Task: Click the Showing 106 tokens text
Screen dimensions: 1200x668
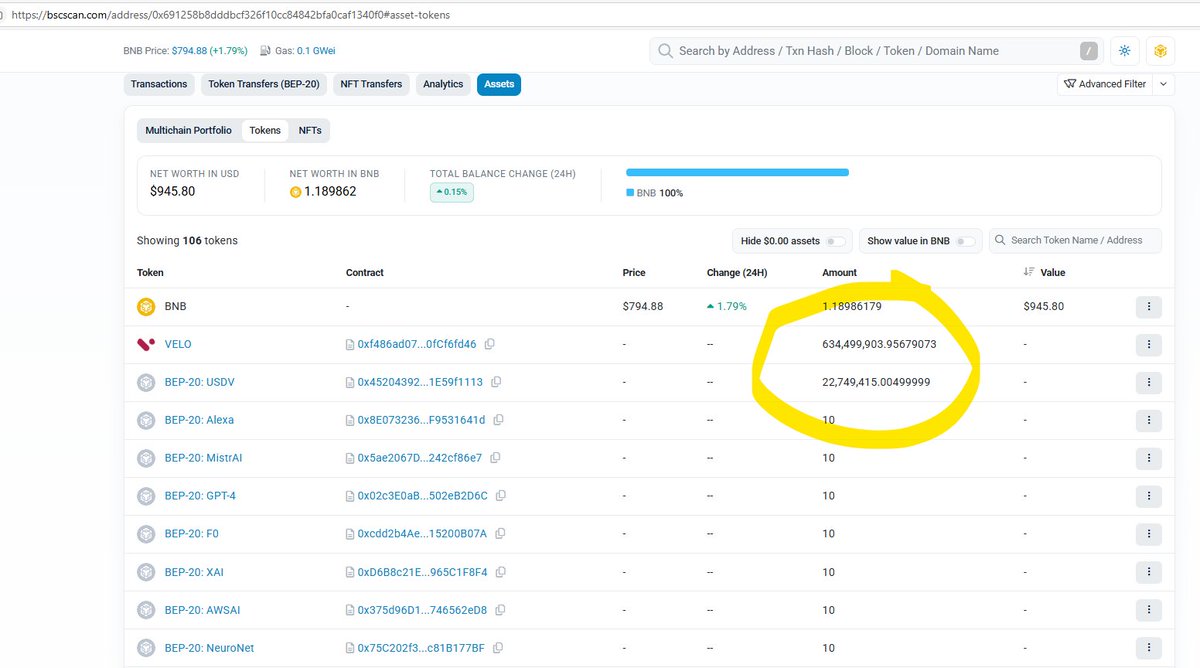Action: [x=187, y=241]
